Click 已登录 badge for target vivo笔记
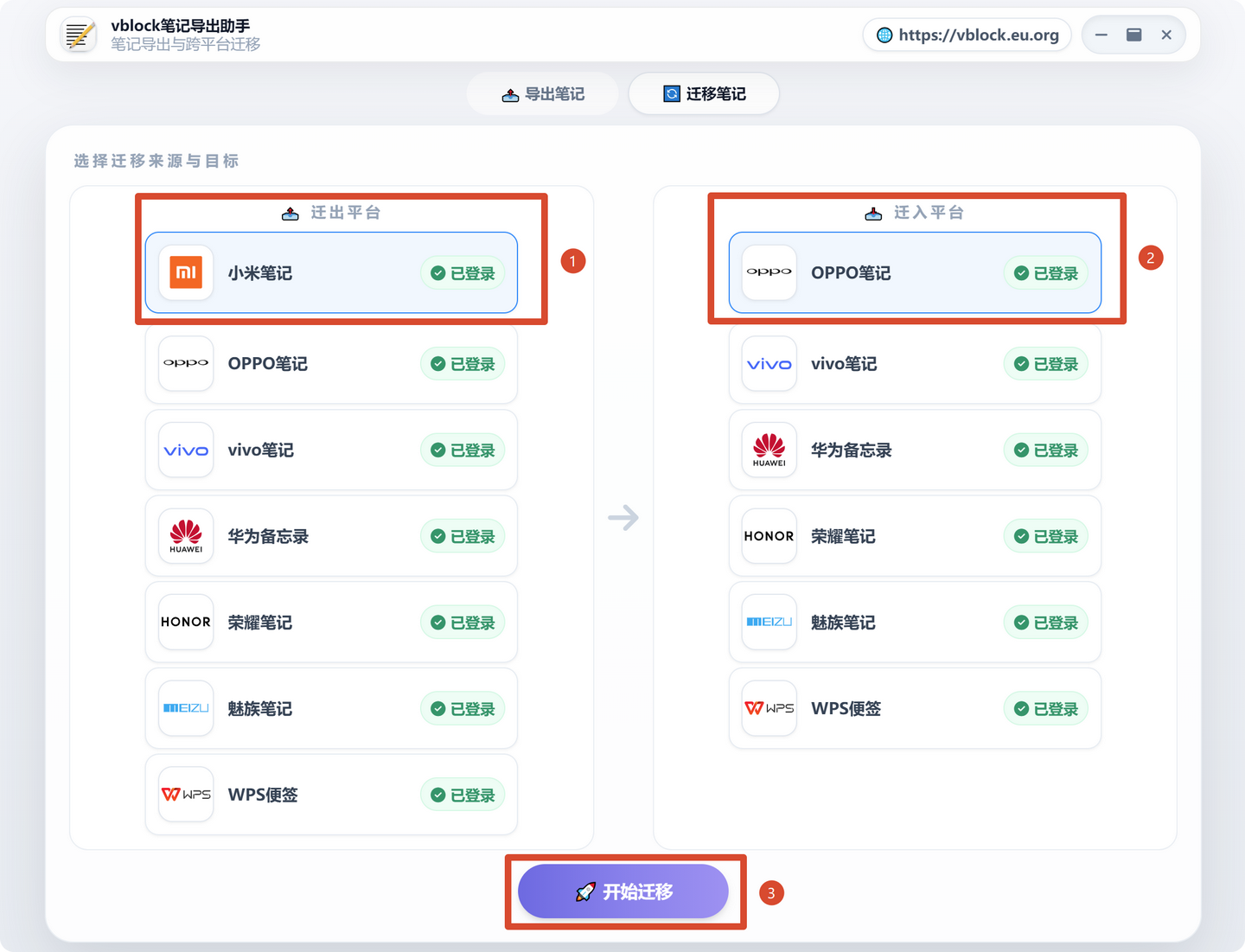The image size is (1245, 952). point(1046,364)
